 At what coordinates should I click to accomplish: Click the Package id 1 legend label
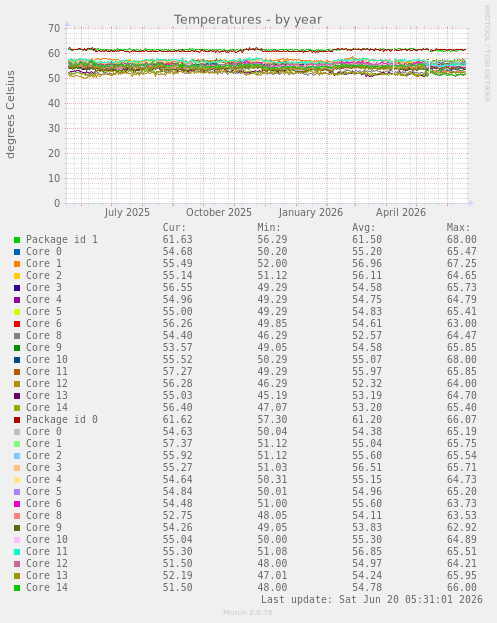(62, 240)
